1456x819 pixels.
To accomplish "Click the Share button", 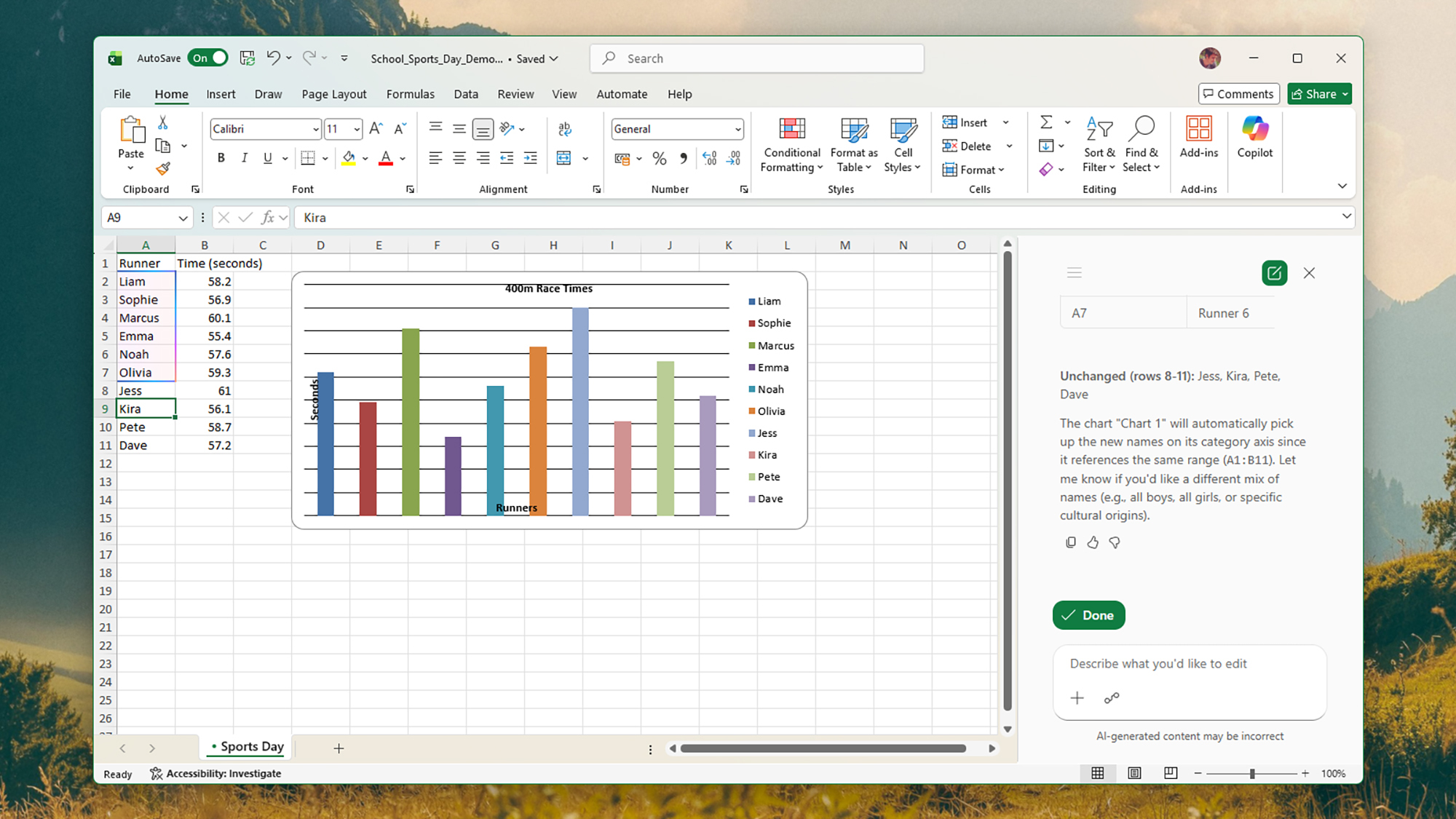I will (x=1318, y=93).
